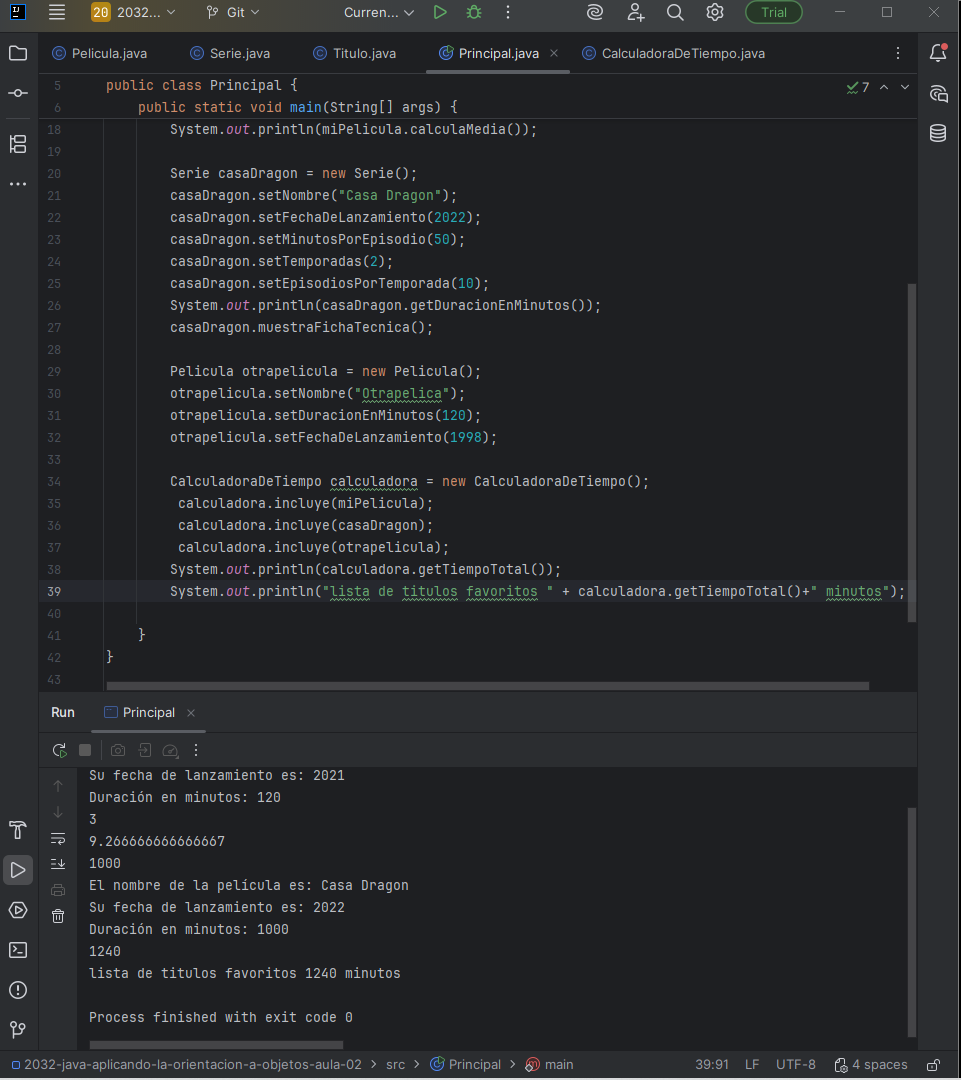961x1080 pixels.
Task: Click the project breadcrumb 2032-java-aplicando
Action: [x=187, y=1065]
